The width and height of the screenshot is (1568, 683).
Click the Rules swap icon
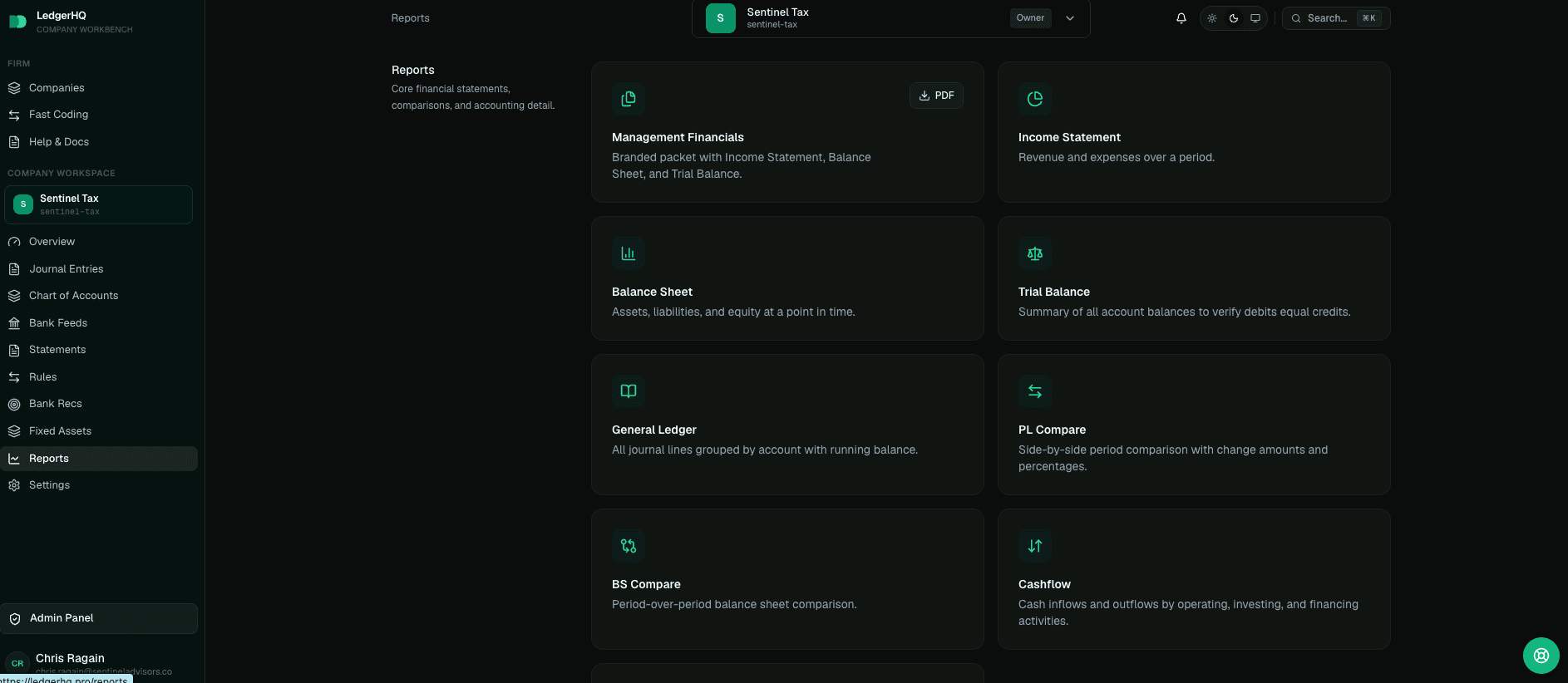click(14, 377)
